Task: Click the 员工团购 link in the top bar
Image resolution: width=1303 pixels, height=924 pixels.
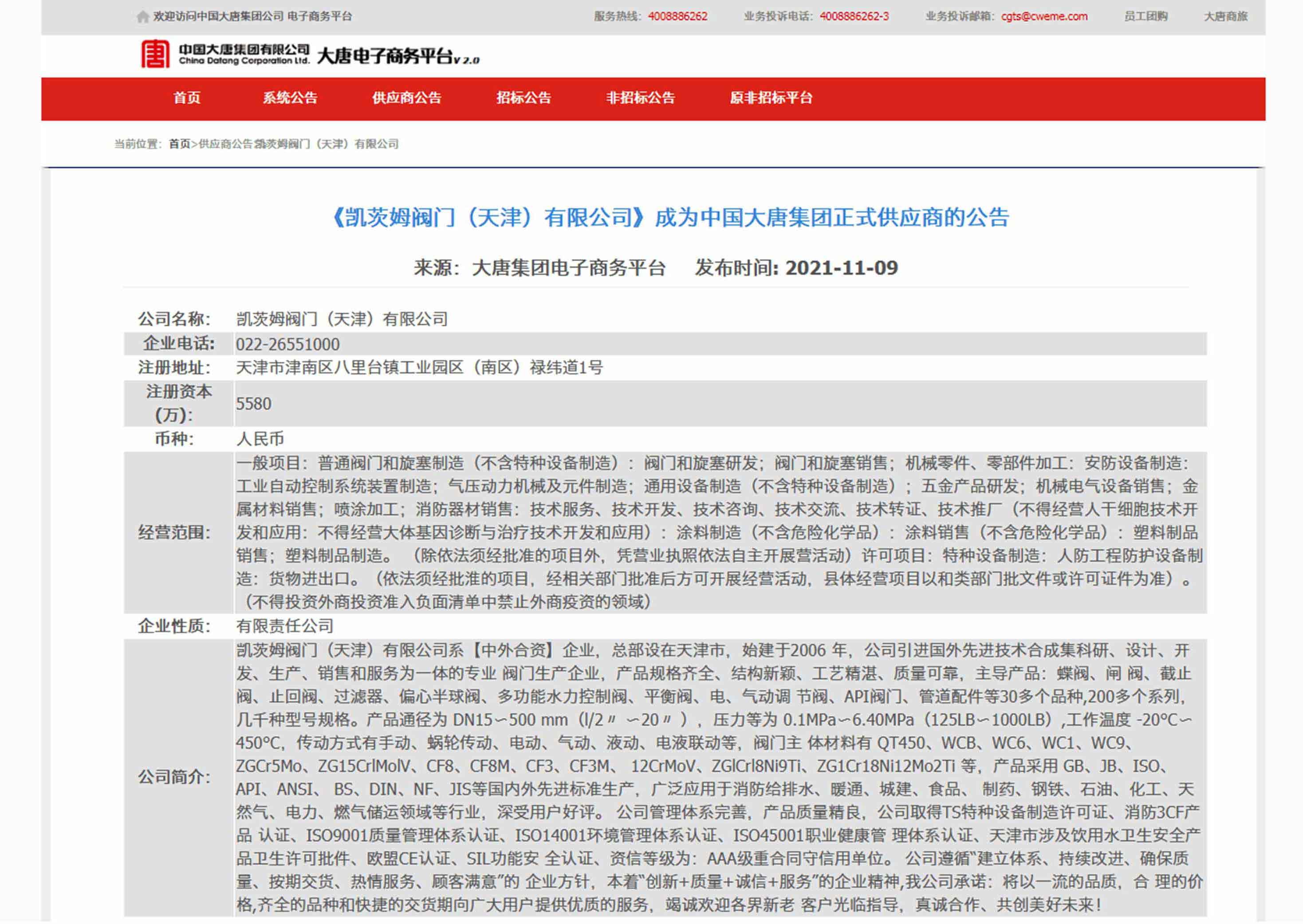Action: (x=1146, y=16)
